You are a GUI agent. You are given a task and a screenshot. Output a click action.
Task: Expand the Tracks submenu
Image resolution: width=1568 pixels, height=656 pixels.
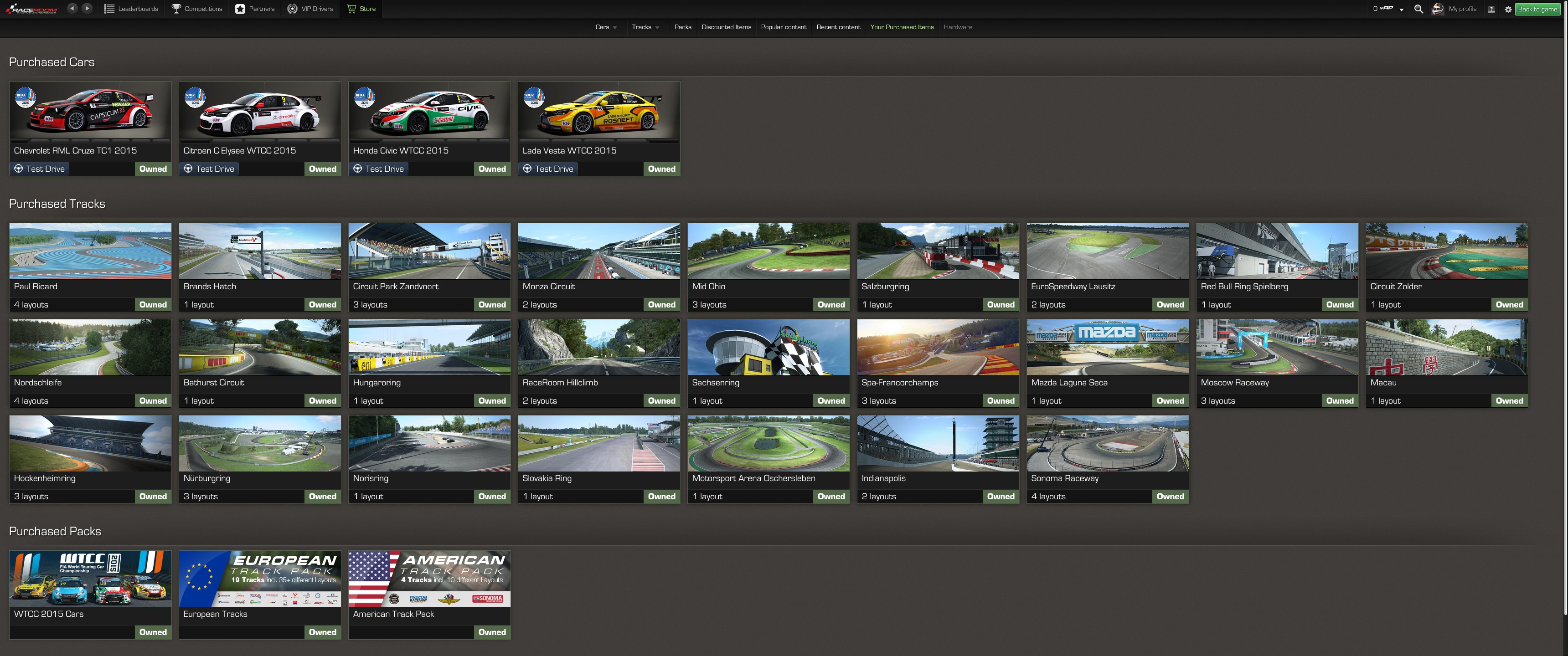coord(645,27)
